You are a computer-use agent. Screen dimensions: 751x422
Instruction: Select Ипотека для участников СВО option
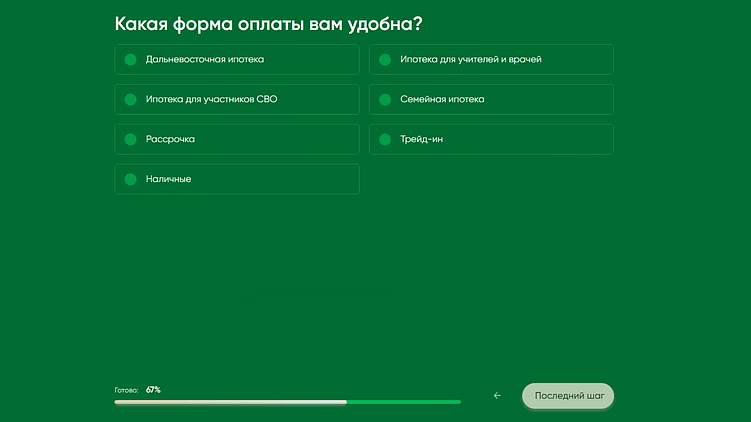[x=237, y=99]
